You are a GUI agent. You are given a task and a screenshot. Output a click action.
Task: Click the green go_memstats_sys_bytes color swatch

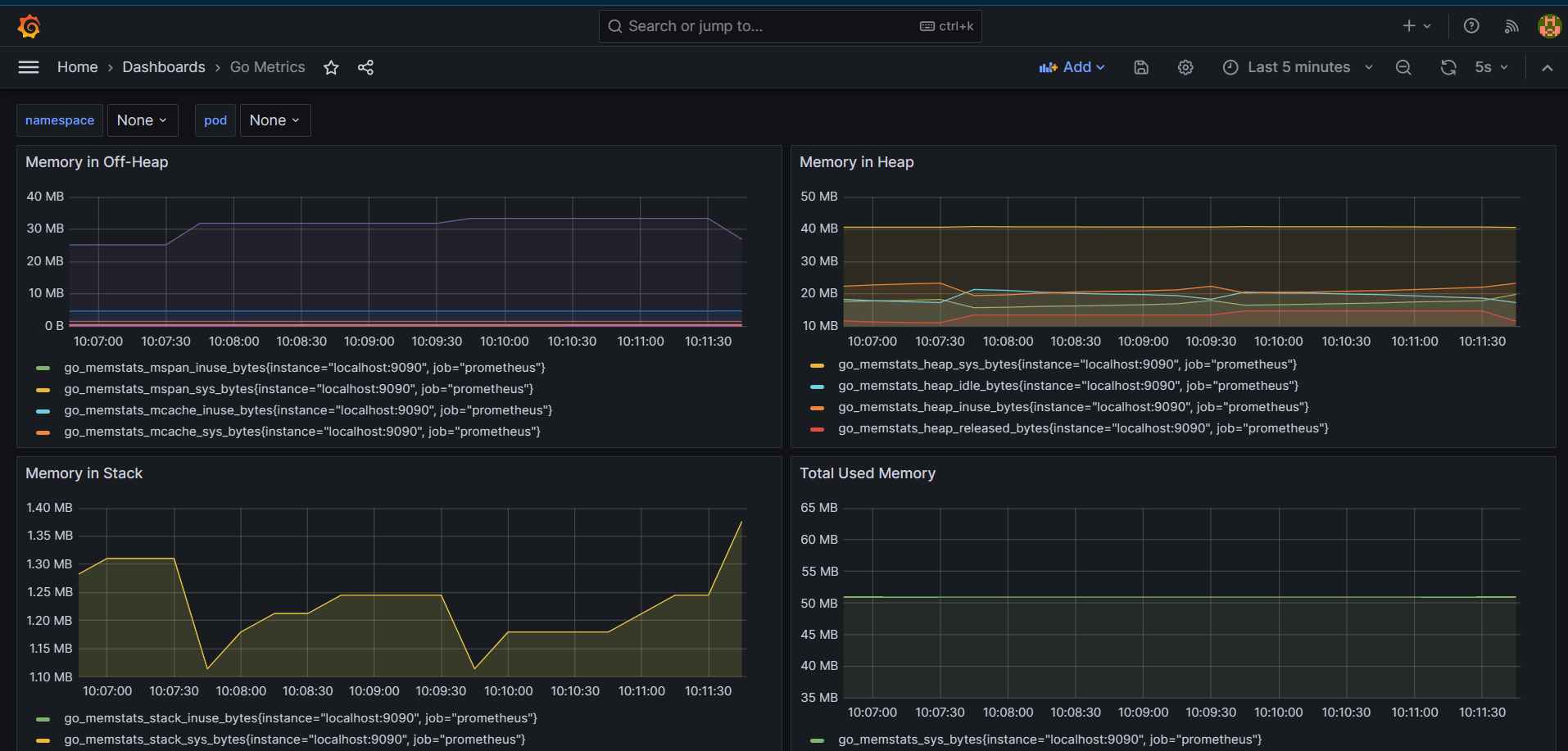817,740
